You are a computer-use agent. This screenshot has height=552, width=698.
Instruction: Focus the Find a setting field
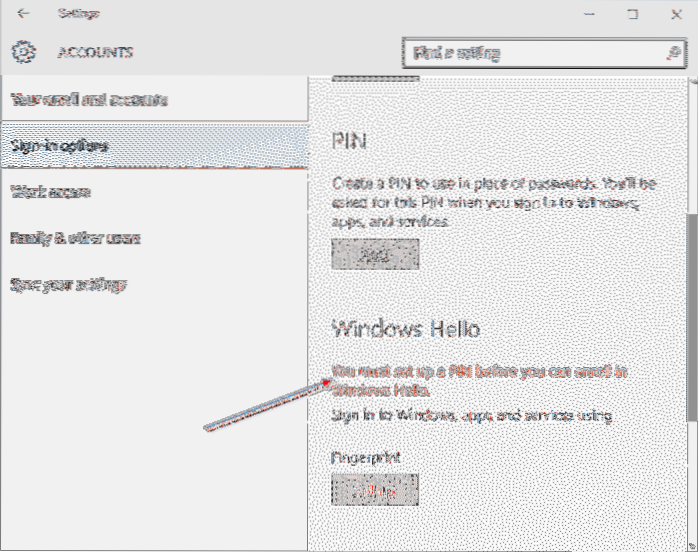(544, 53)
